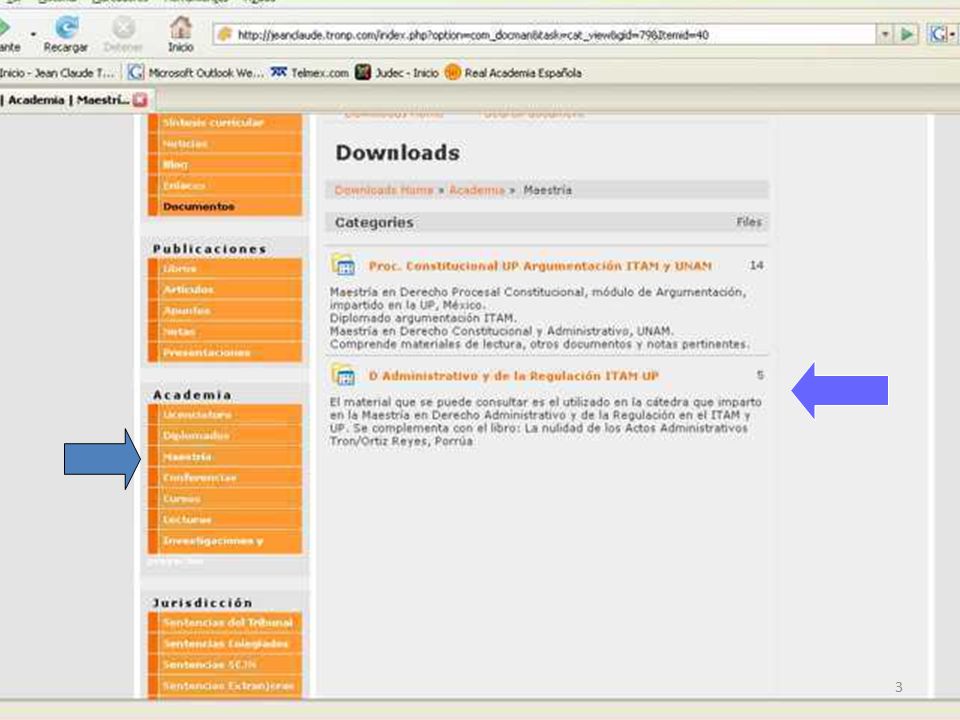Open Conferencias under Academia

tap(225, 478)
